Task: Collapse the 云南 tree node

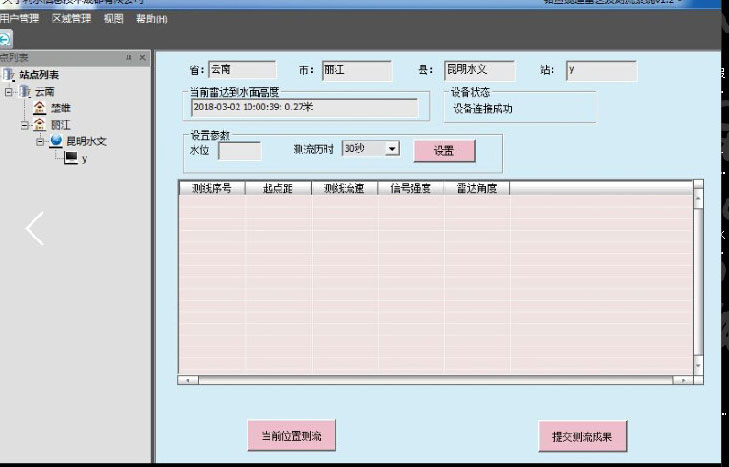Action: pos(9,92)
